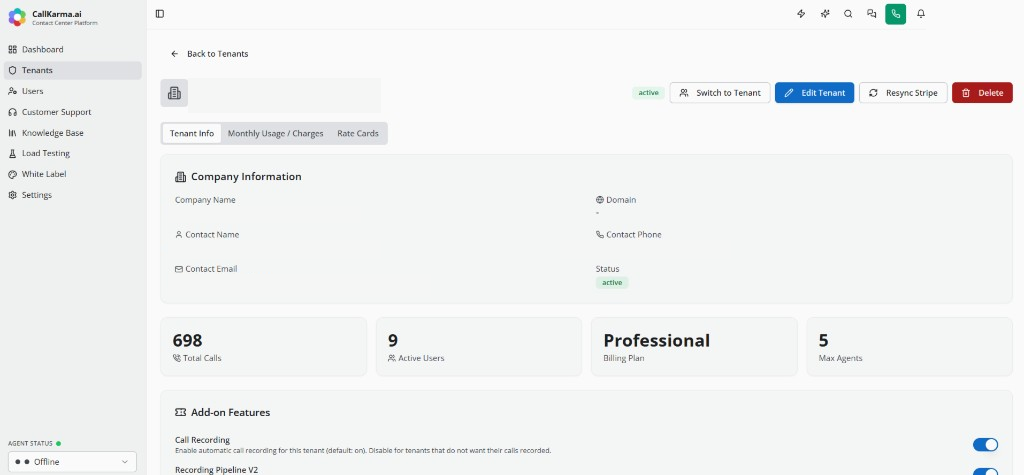Click the active badge under Status
Viewport: 1024px width, 475px height.
612,283
